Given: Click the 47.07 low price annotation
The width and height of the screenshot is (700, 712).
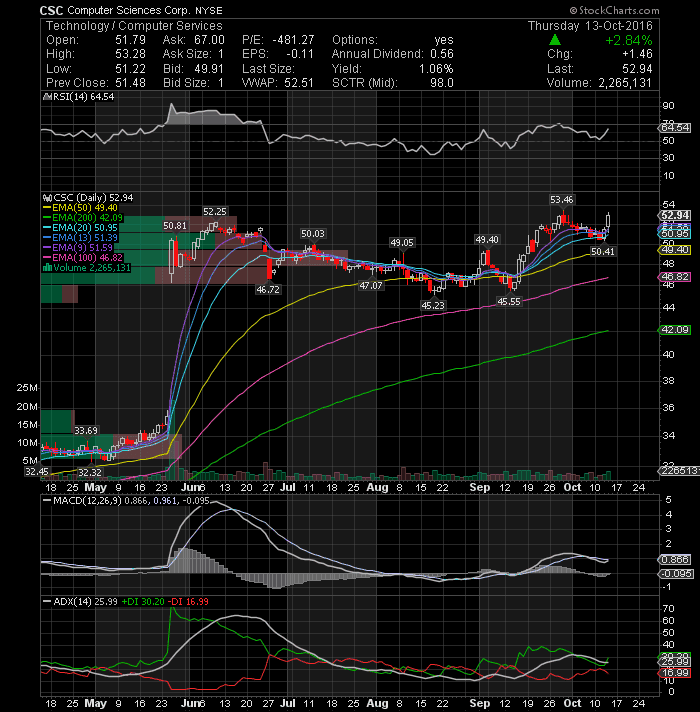Looking at the screenshot, I should 371,286.
